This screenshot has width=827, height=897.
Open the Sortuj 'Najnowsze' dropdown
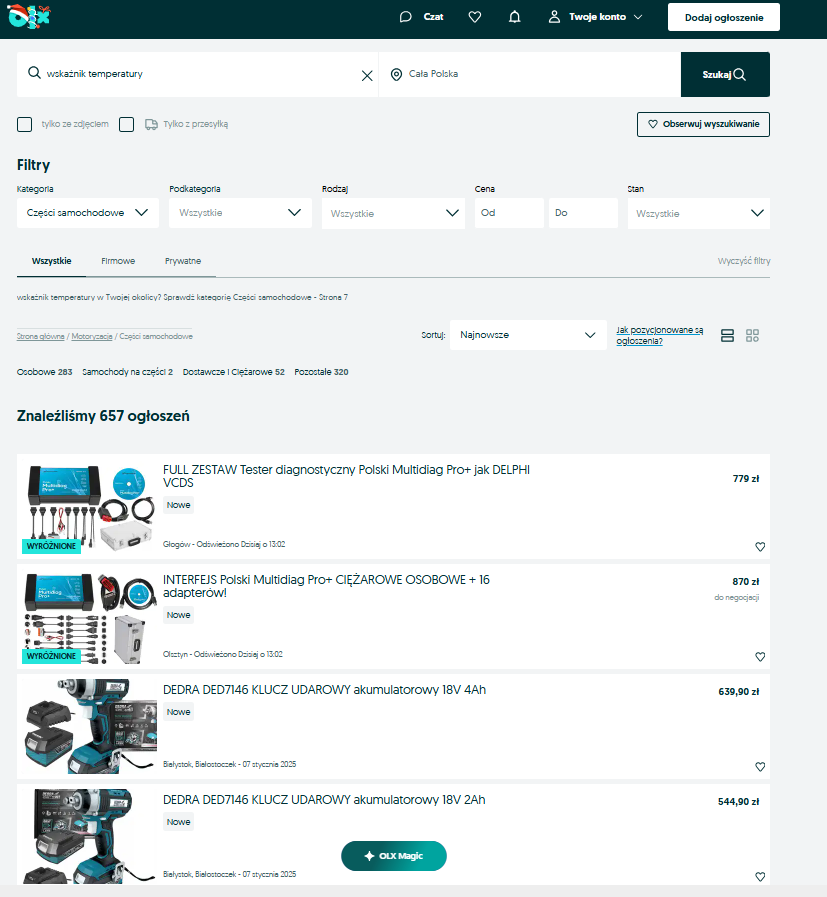click(527, 335)
